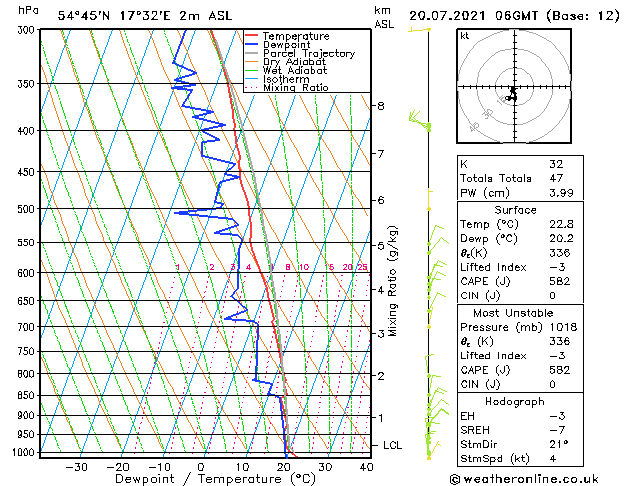Click the 300 hPa pressure axis label

pos(27,30)
